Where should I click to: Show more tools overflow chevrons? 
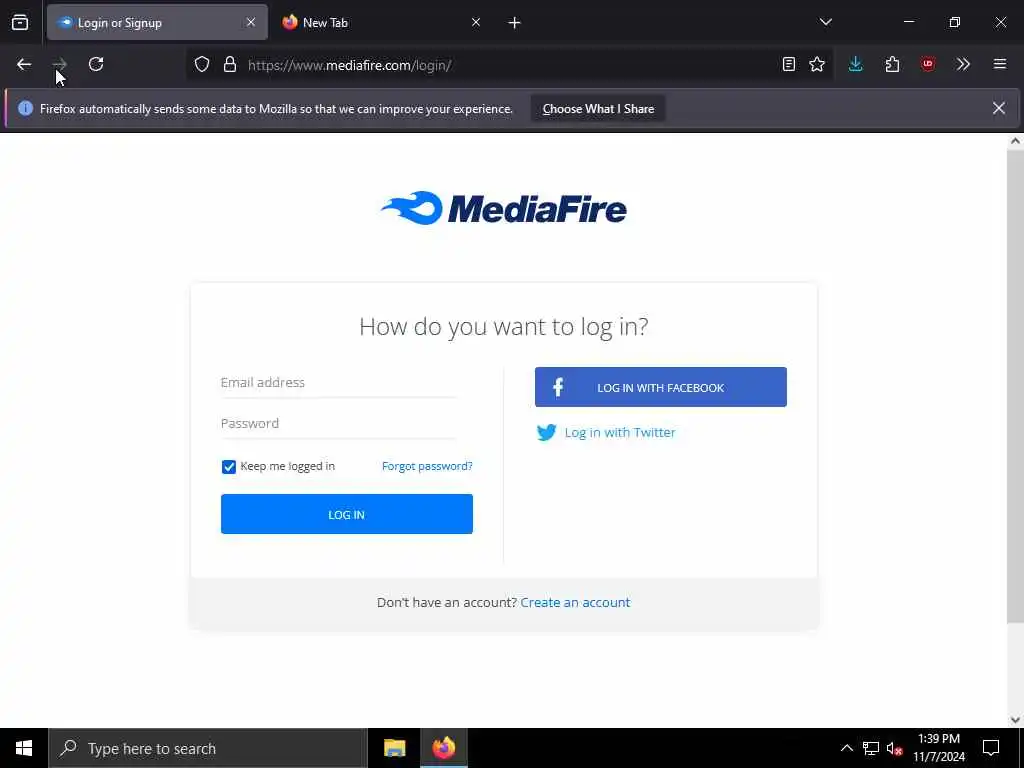[963, 64]
